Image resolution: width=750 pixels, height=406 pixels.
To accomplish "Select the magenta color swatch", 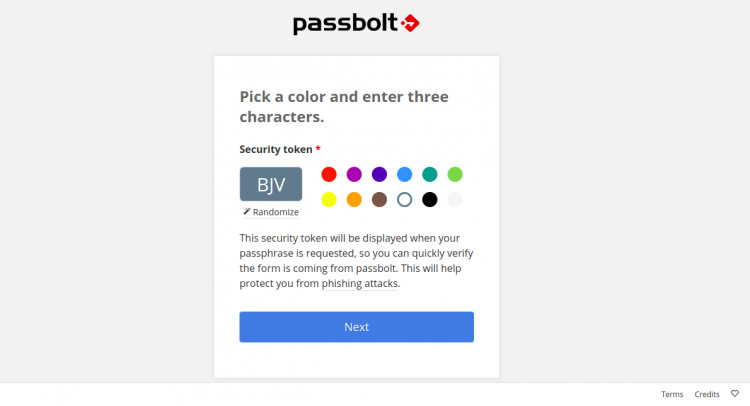I will click(x=354, y=174).
